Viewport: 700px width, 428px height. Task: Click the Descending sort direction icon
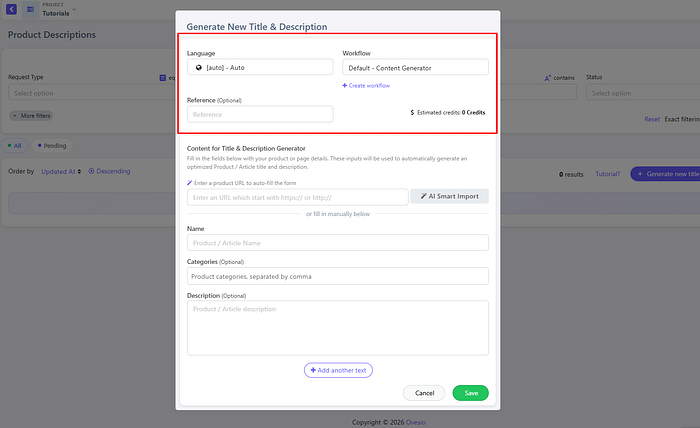click(92, 171)
